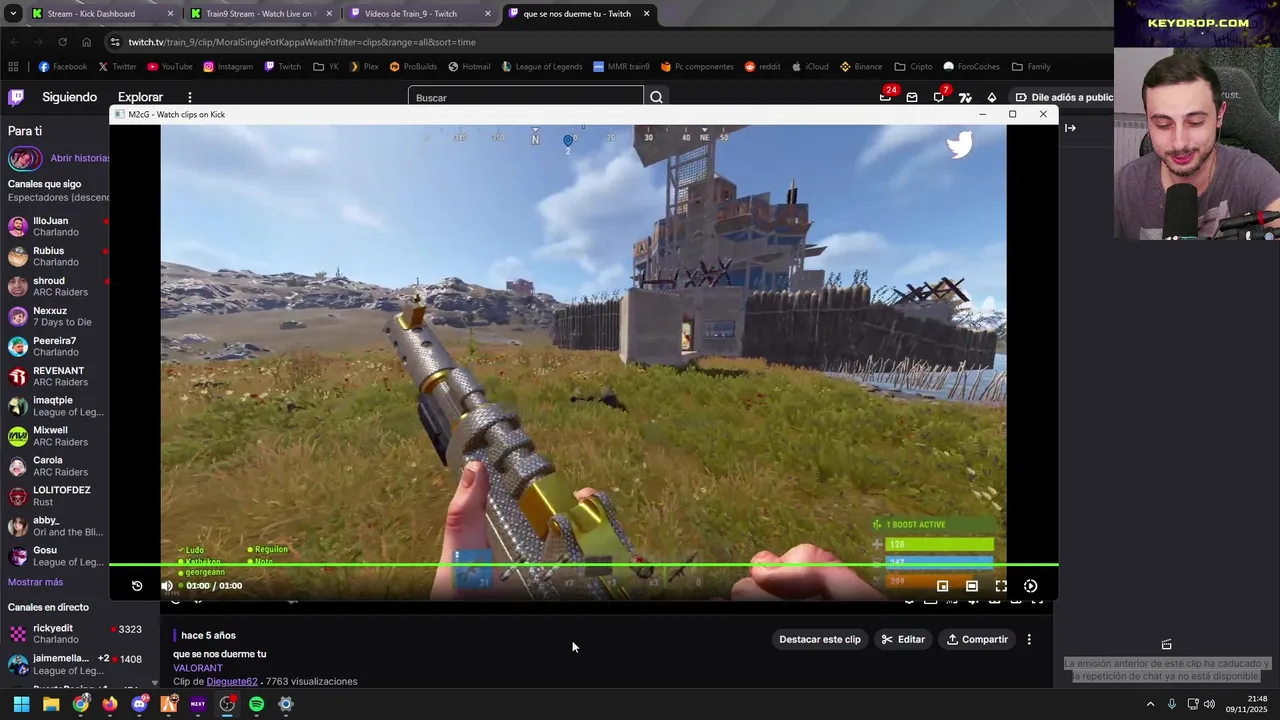Click the Compartir button
Image resolution: width=1280 pixels, height=720 pixels.
[x=977, y=639]
